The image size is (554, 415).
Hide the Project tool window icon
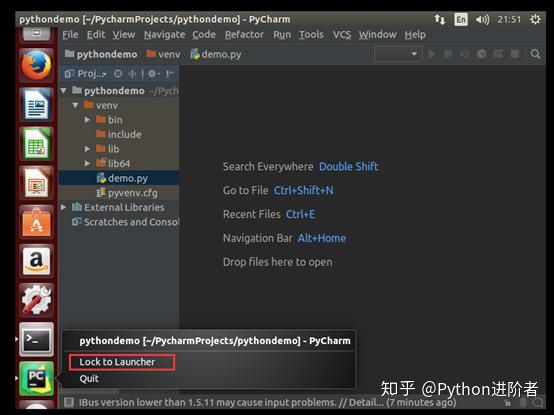[170, 74]
